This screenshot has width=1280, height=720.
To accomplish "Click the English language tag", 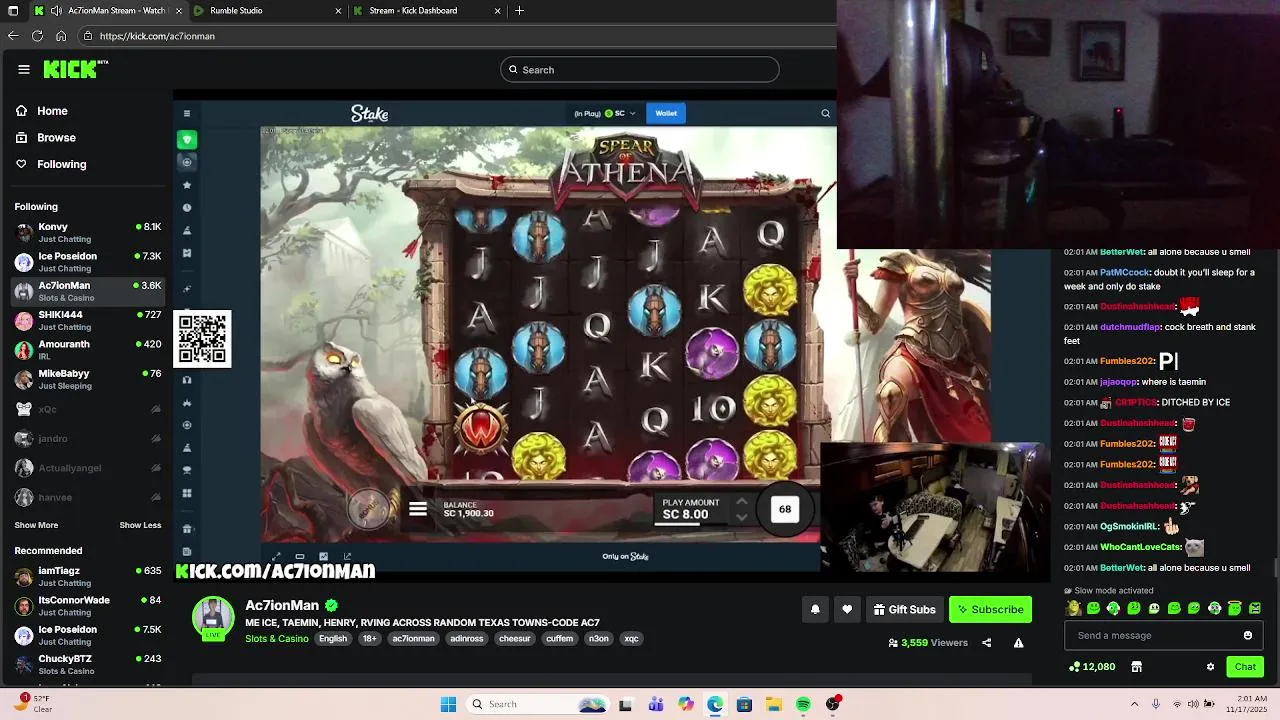I will coord(333,639).
